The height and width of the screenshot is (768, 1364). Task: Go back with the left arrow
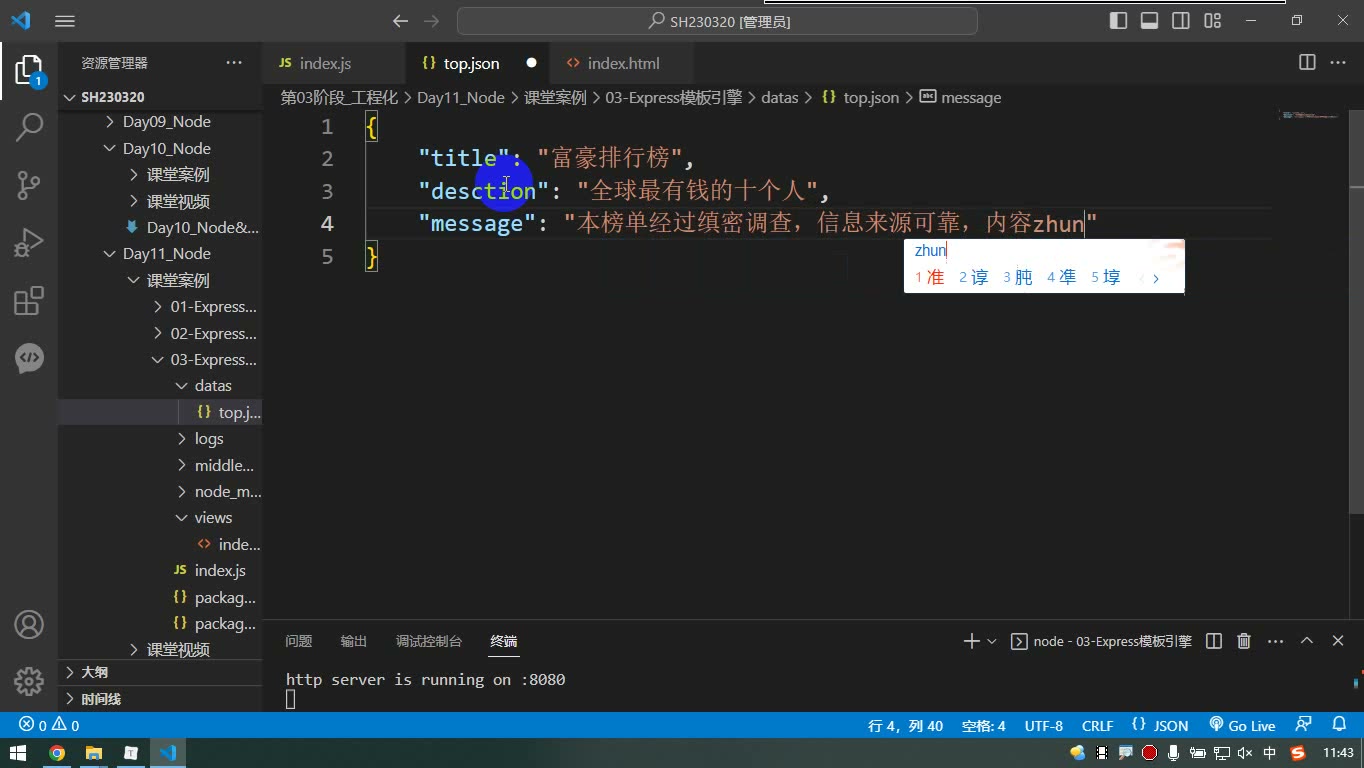(400, 21)
